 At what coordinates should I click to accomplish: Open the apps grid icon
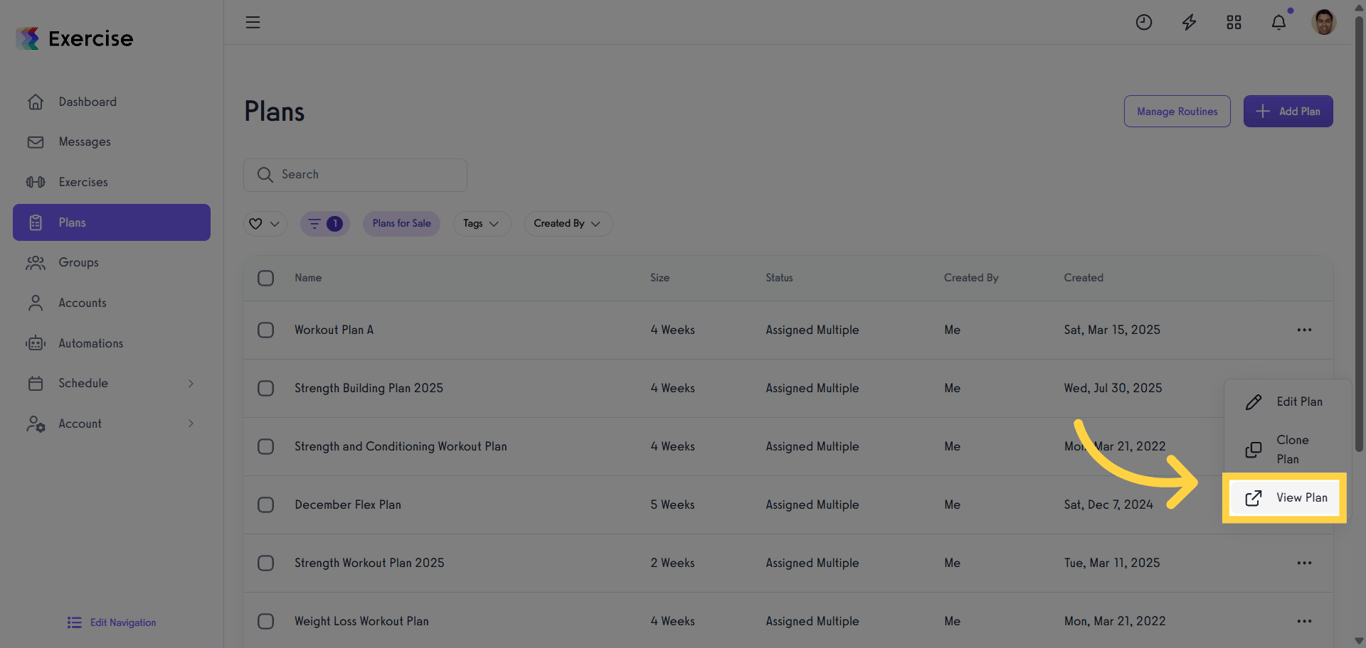pyautogui.click(x=1234, y=22)
